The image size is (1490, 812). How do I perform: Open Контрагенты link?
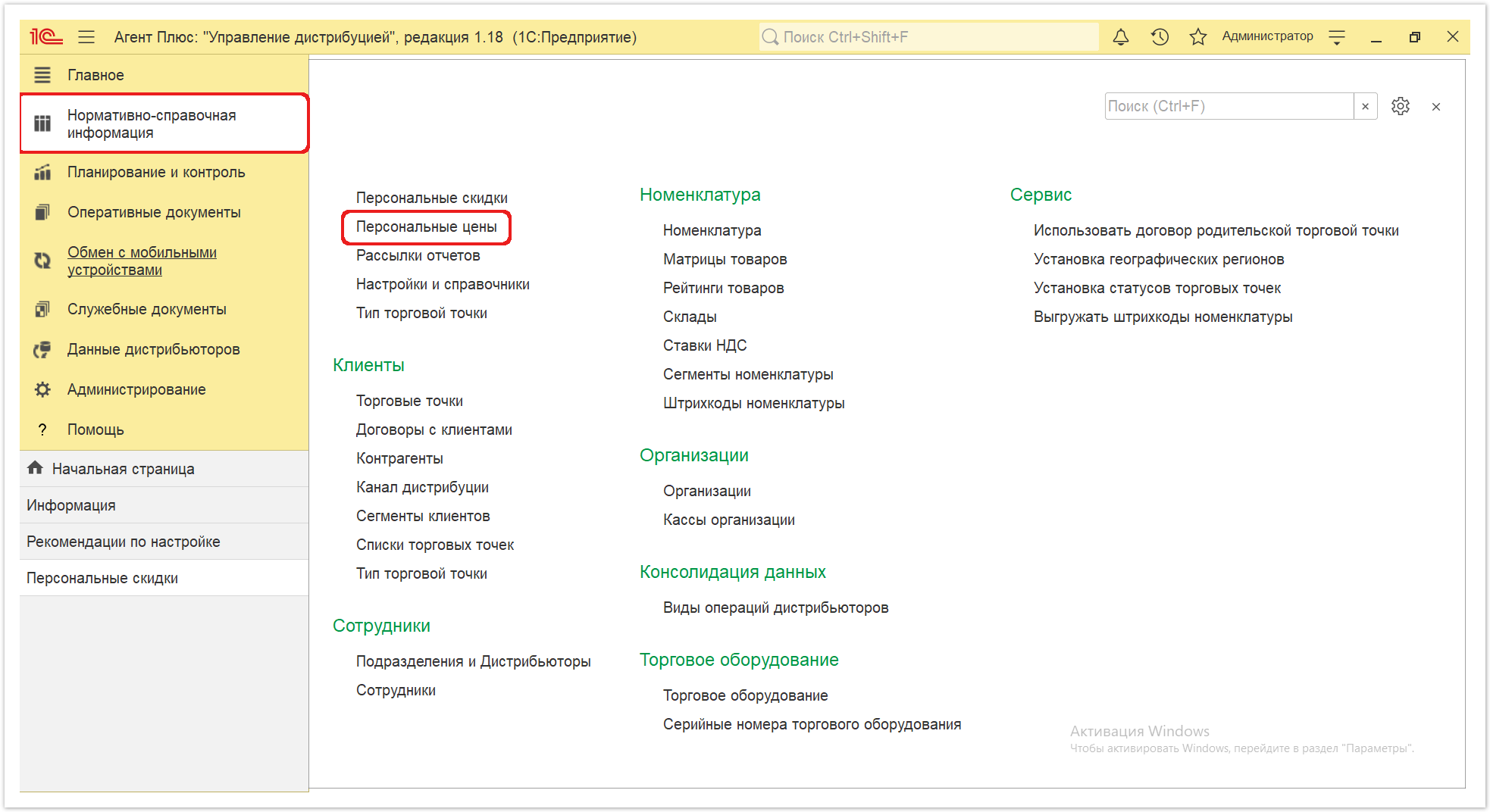399,458
